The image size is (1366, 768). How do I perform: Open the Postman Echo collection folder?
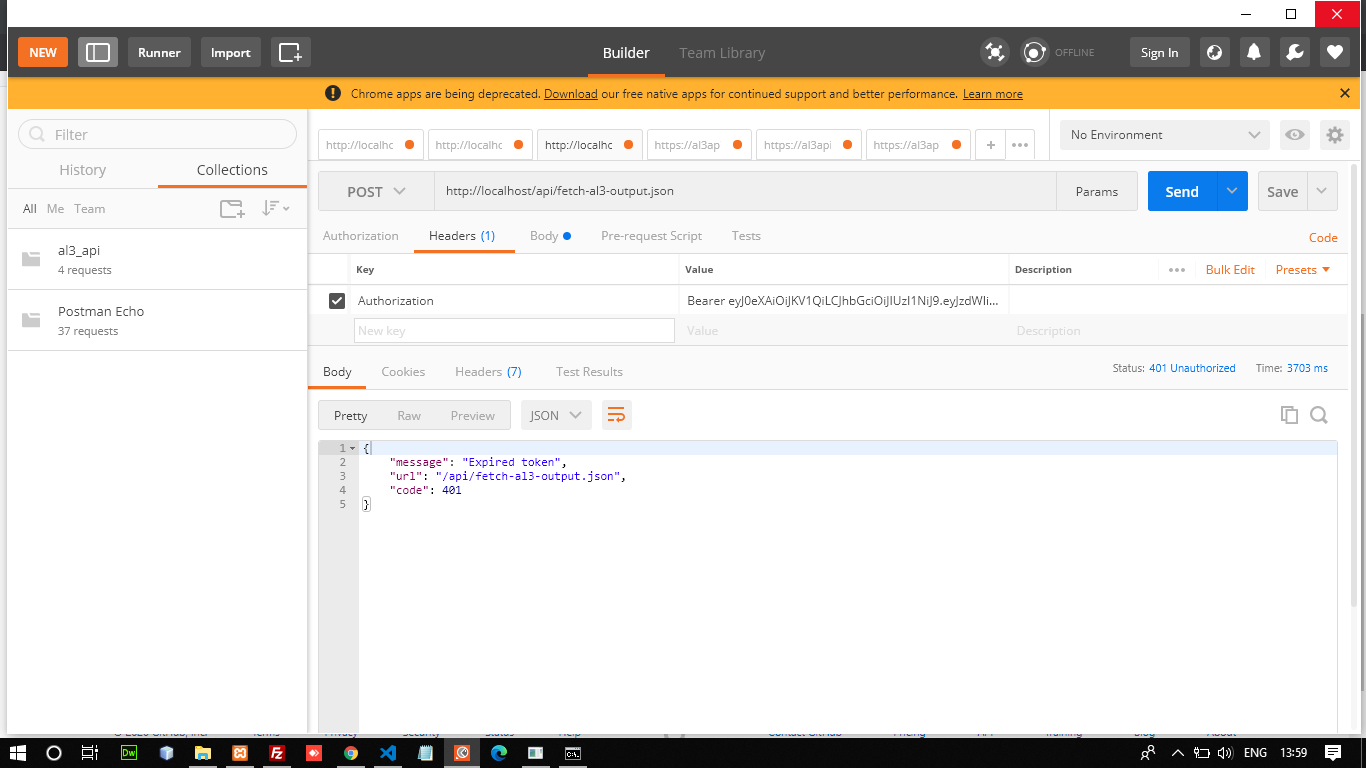click(x=157, y=320)
